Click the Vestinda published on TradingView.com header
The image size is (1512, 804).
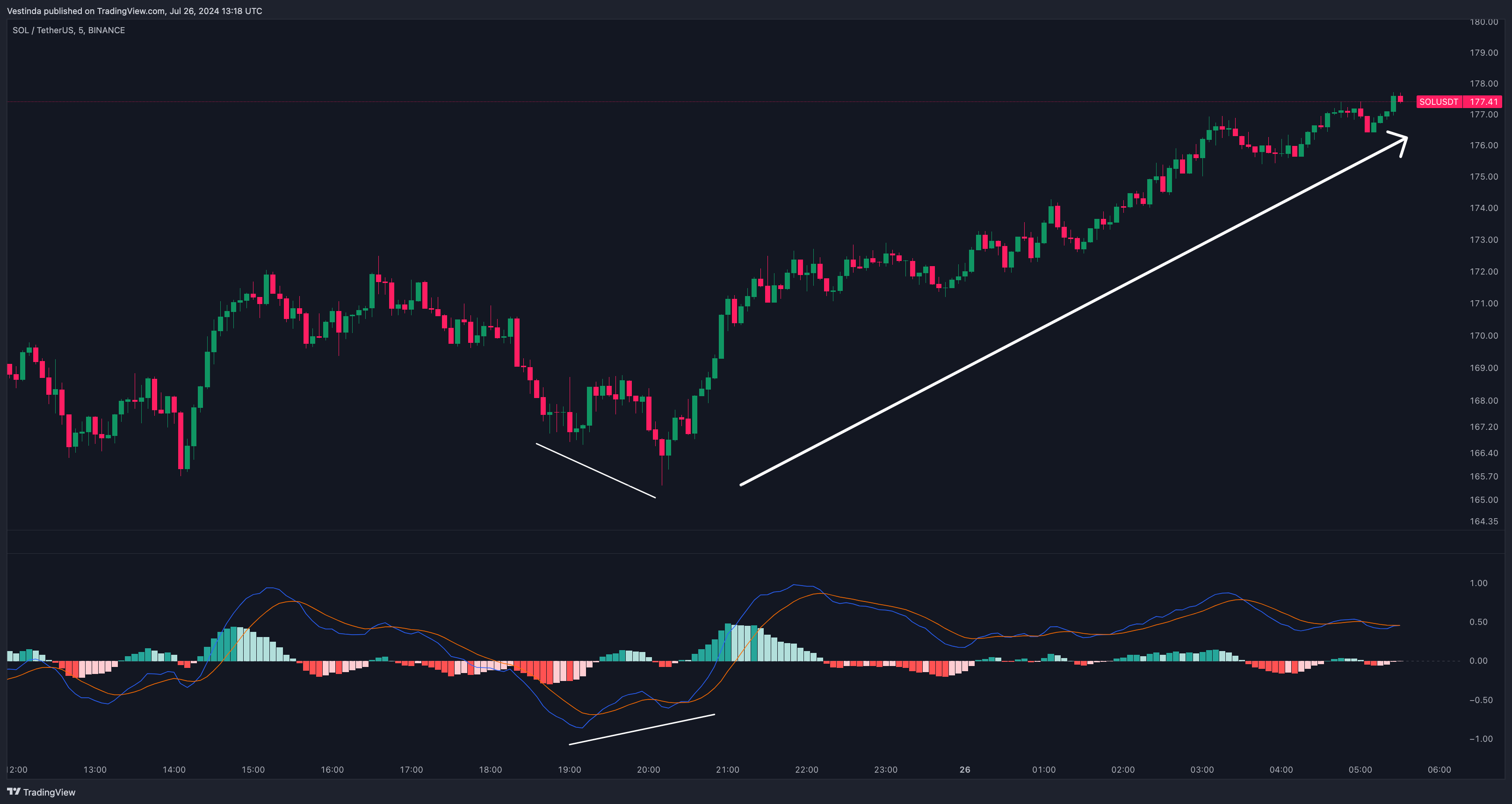pos(134,11)
